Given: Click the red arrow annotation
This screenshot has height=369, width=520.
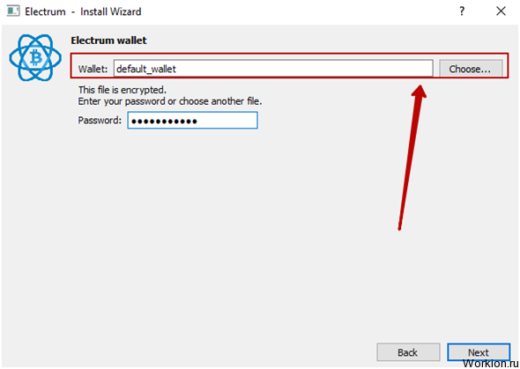Looking at the screenshot, I should pos(411,157).
